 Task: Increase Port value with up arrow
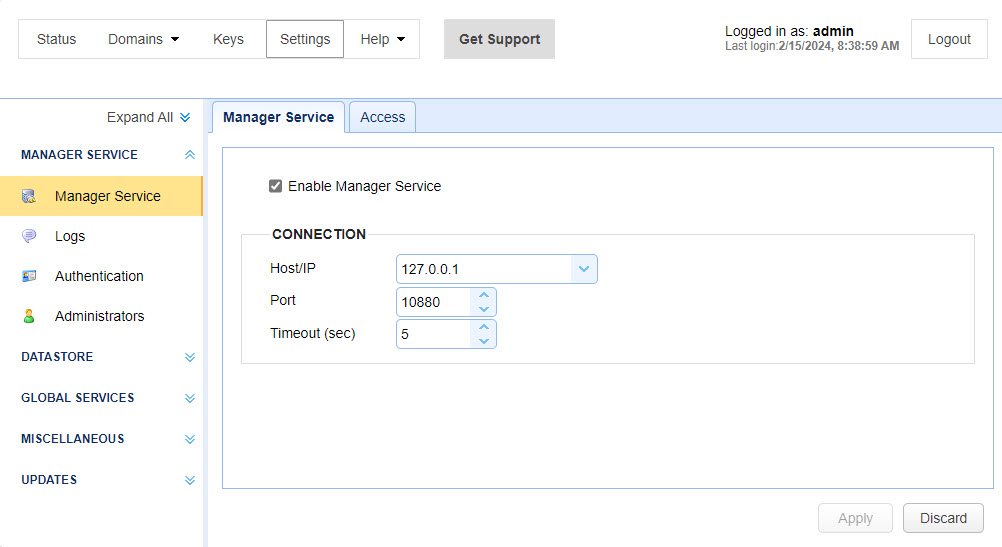[x=484, y=295]
